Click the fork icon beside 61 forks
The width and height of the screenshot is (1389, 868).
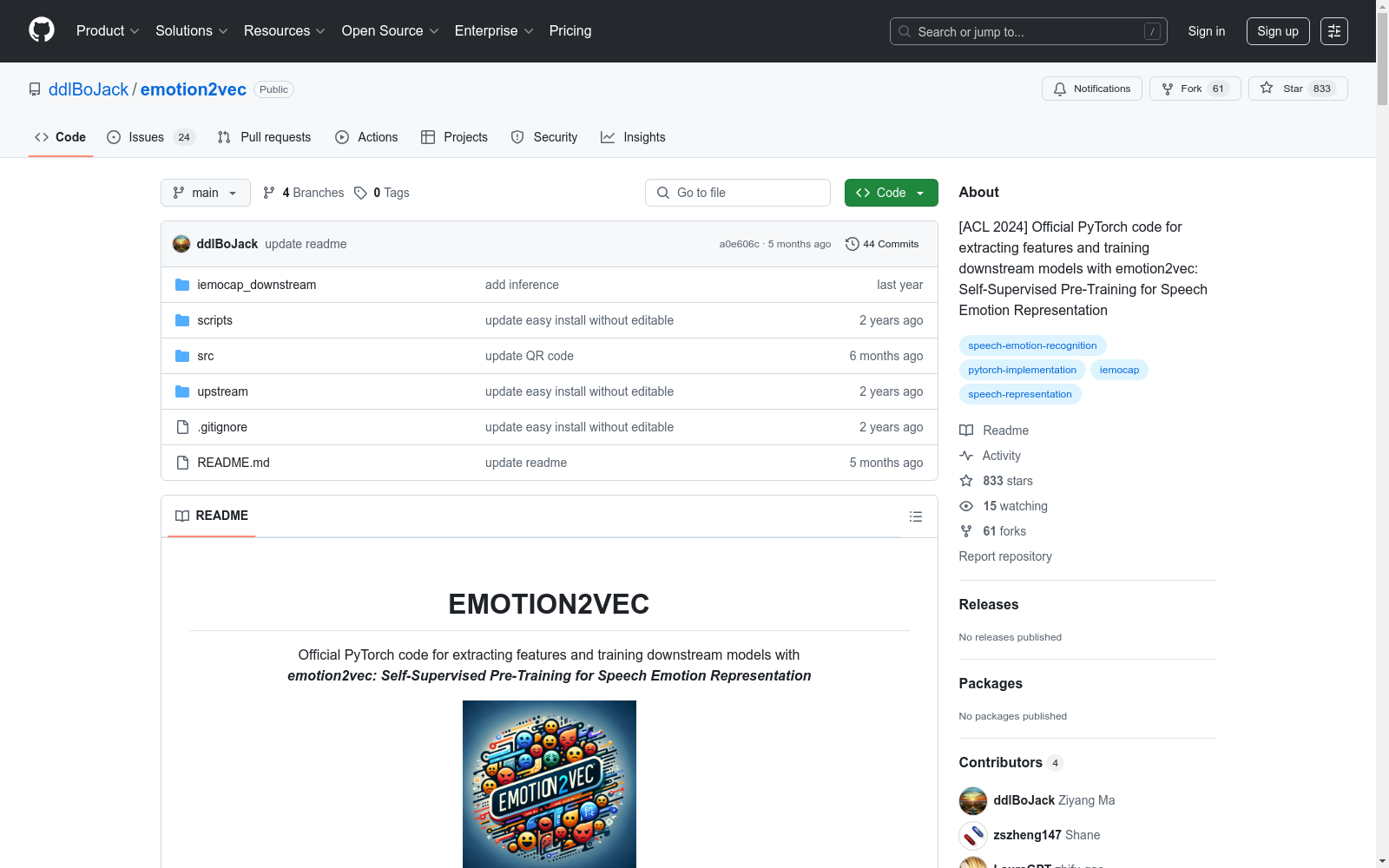pos(966,531)
